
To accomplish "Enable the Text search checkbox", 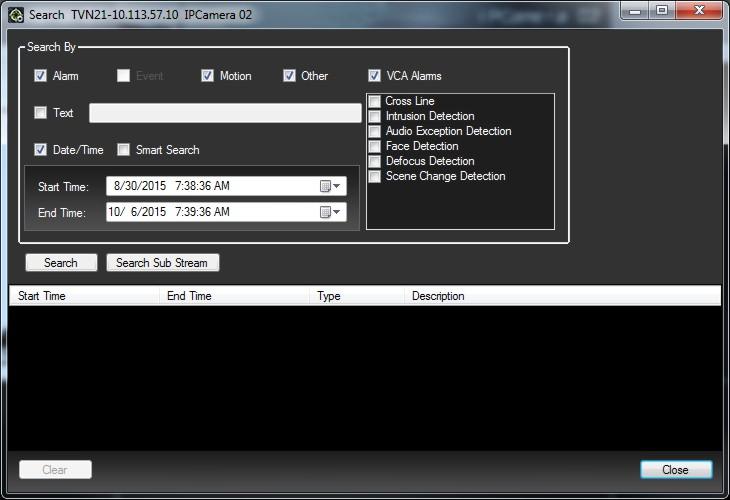I will point(41,112).
